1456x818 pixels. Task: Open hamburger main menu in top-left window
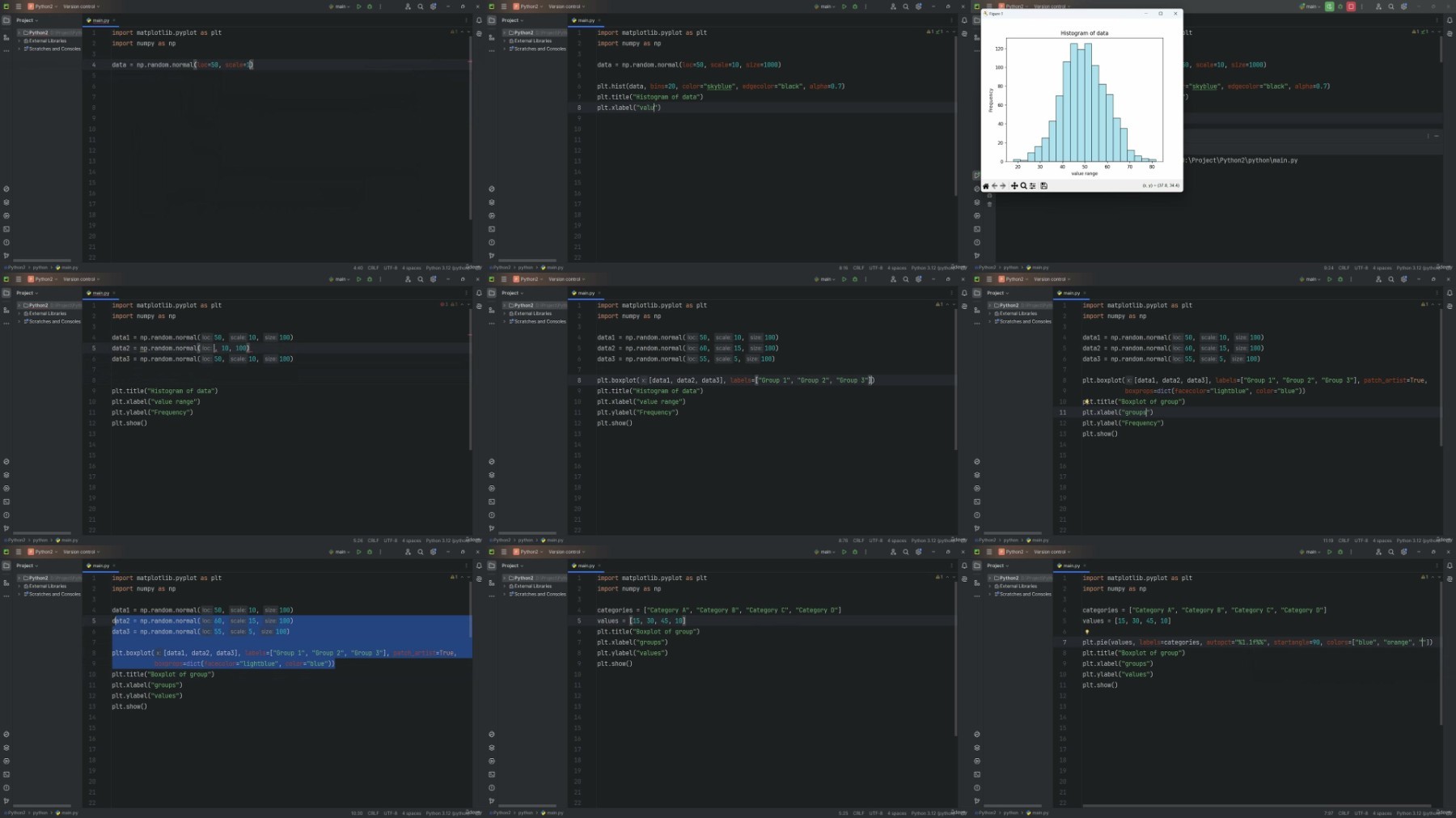coord(19,6)
